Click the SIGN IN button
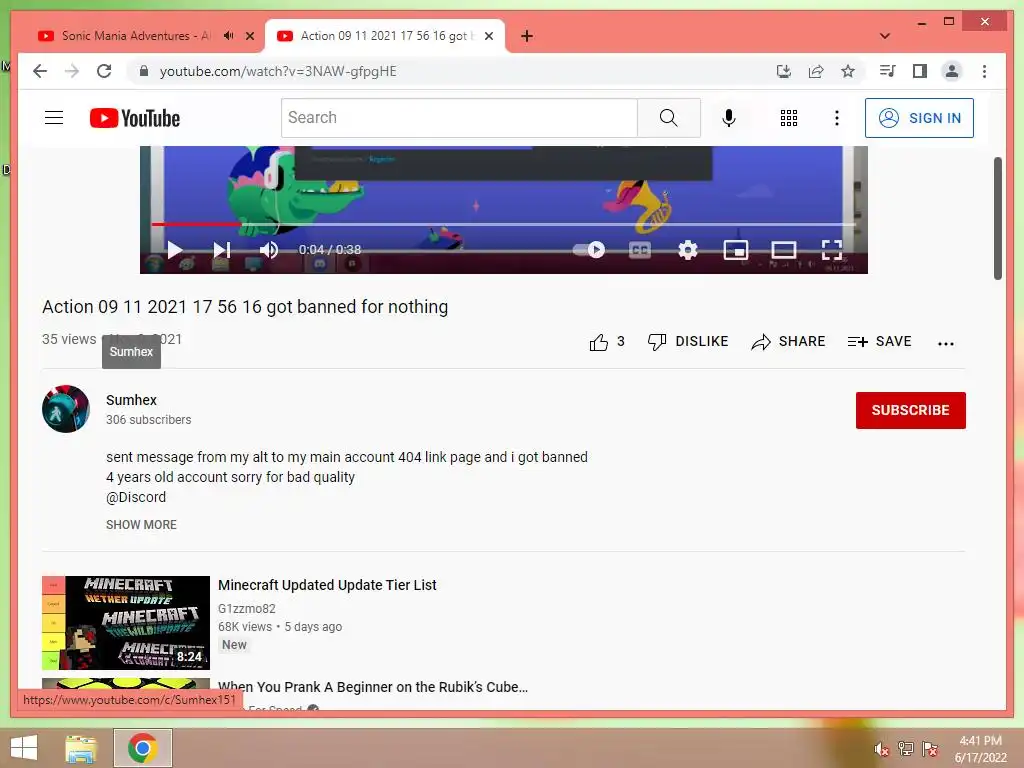 pyautogui.click(x=919, y=118)
